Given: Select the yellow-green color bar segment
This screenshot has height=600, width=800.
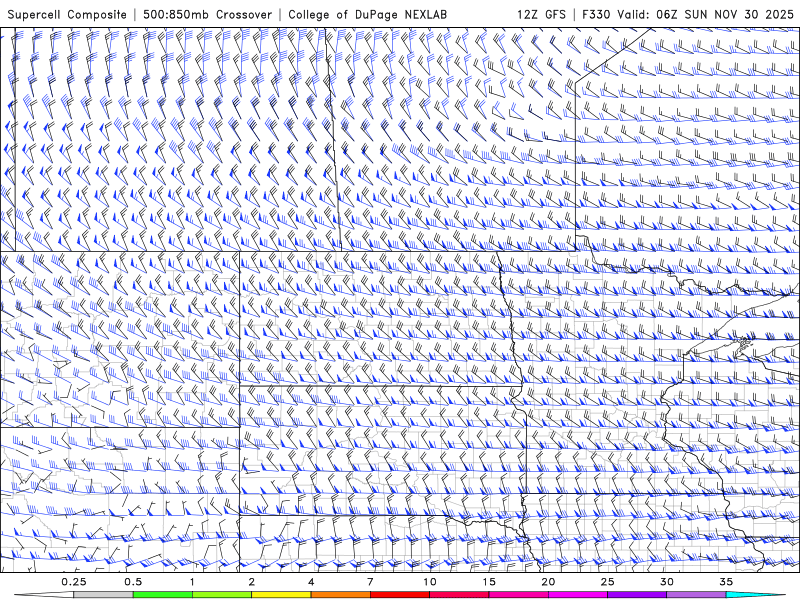Looking at the screenshot, I should coord(222,595).
